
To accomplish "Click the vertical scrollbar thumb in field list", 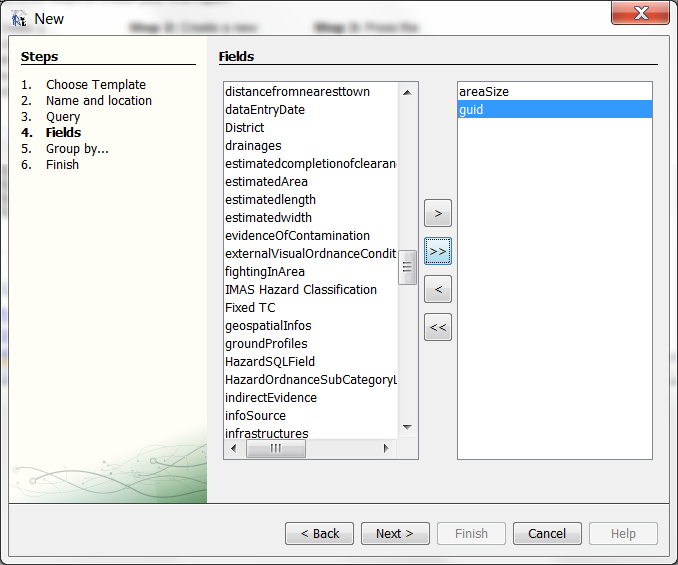I will click(407, 267).
